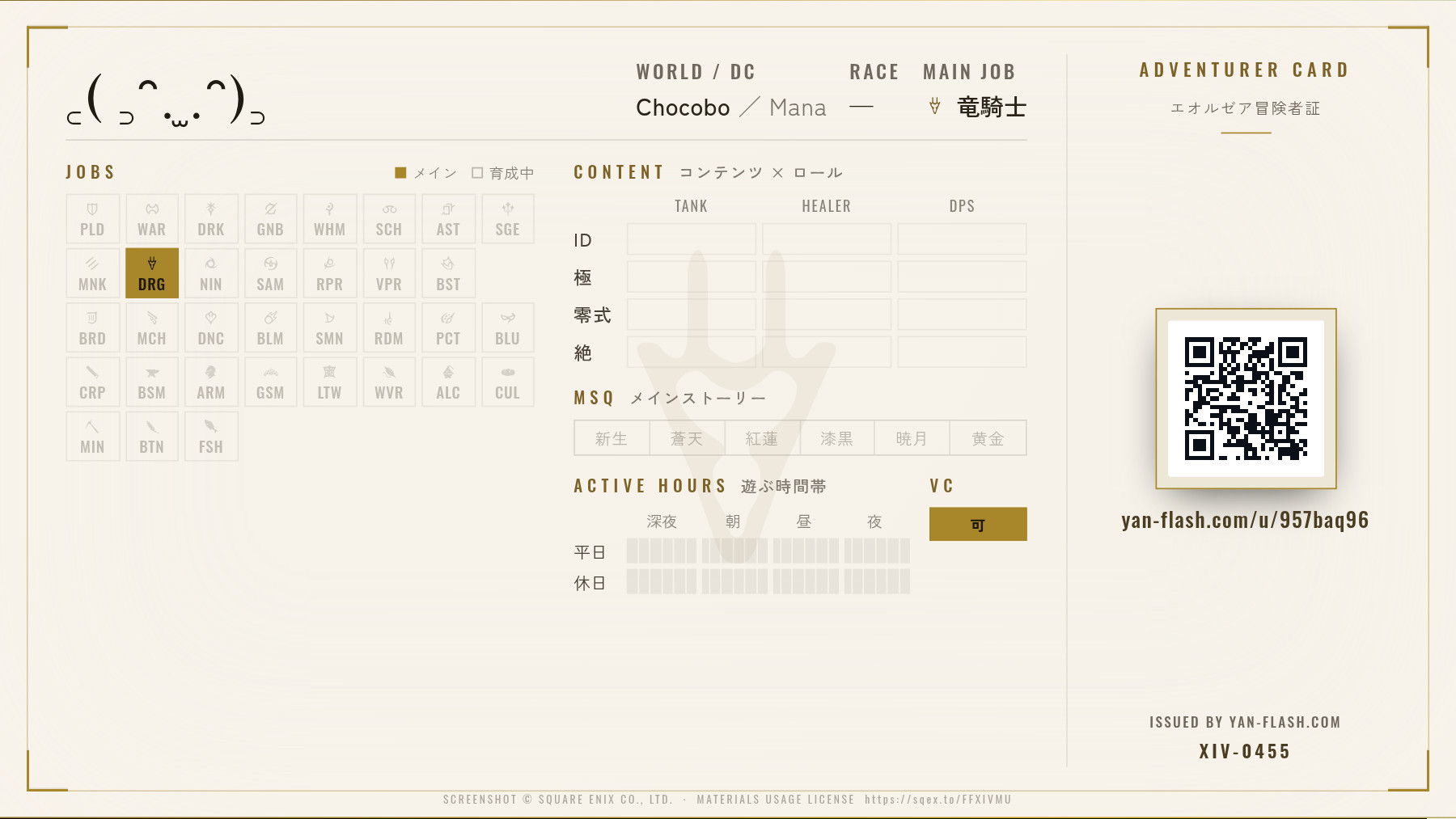Choose the NIN ninja job tile
Image resolution: width=1456 pixels, height=819 pixels.
(211, 273)
